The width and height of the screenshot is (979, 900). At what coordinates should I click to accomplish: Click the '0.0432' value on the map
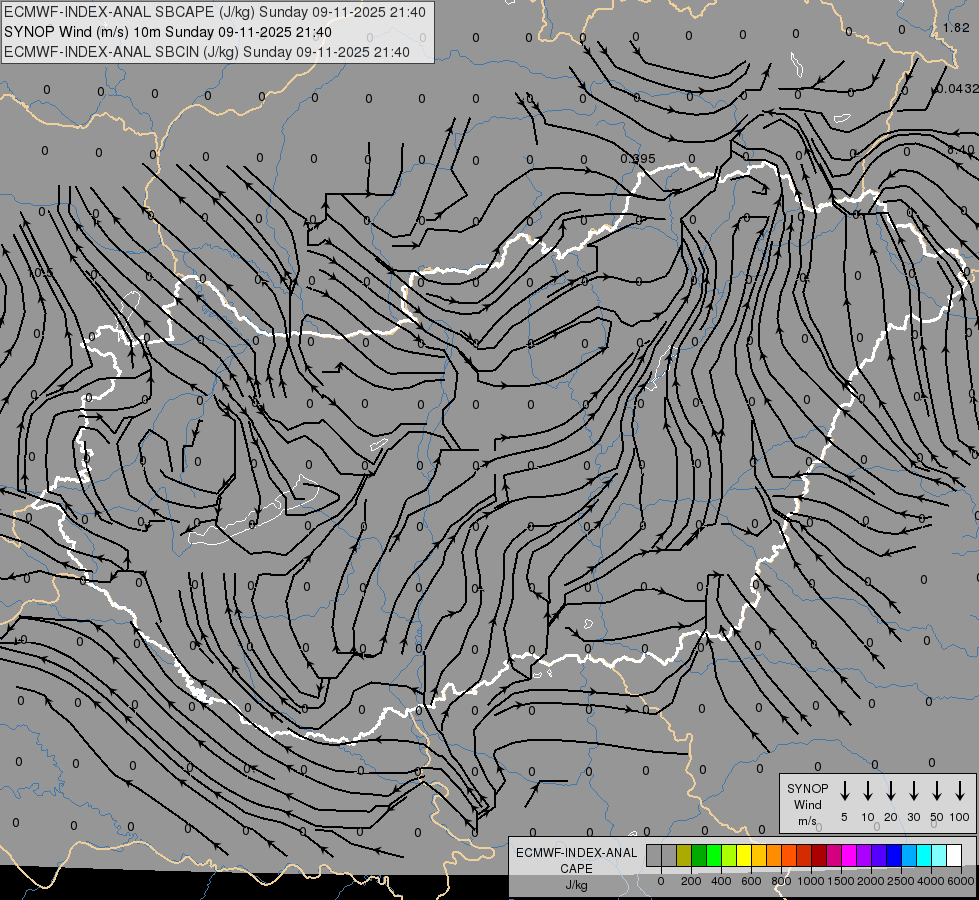(x=957, y=89)
